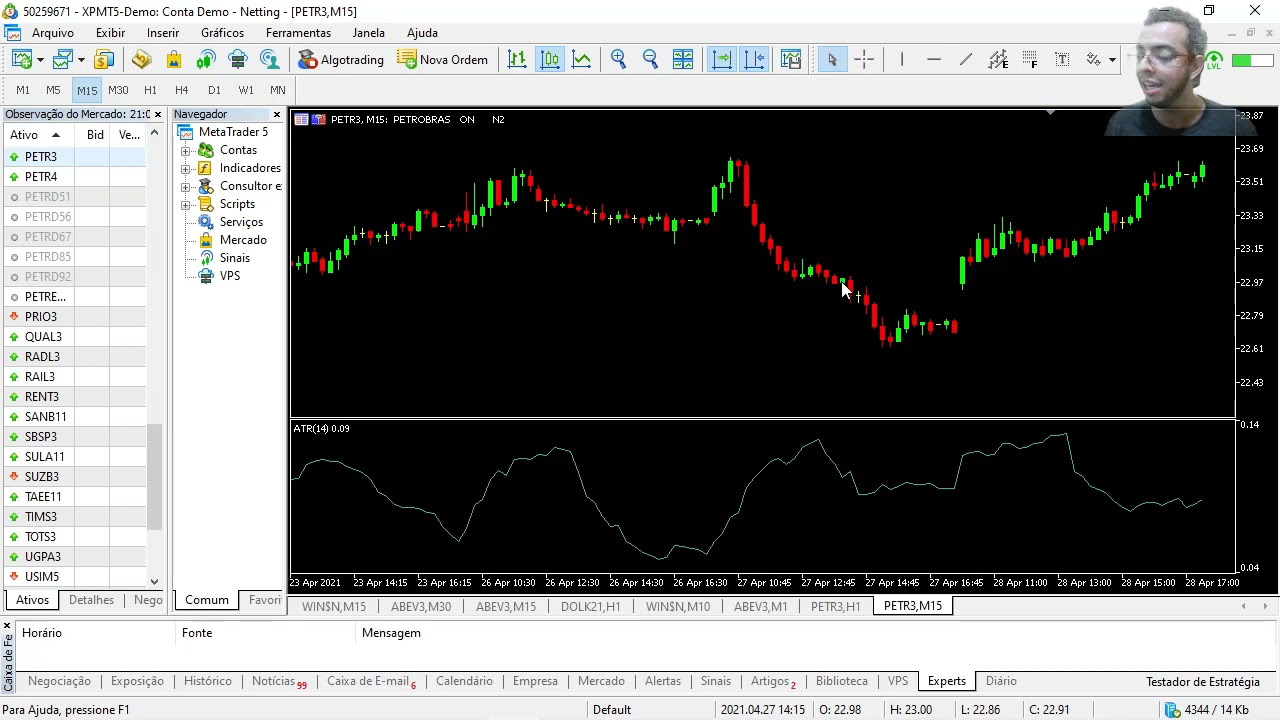Switch chart to candlestick type

pyautogui.click(x=549, y=60)
